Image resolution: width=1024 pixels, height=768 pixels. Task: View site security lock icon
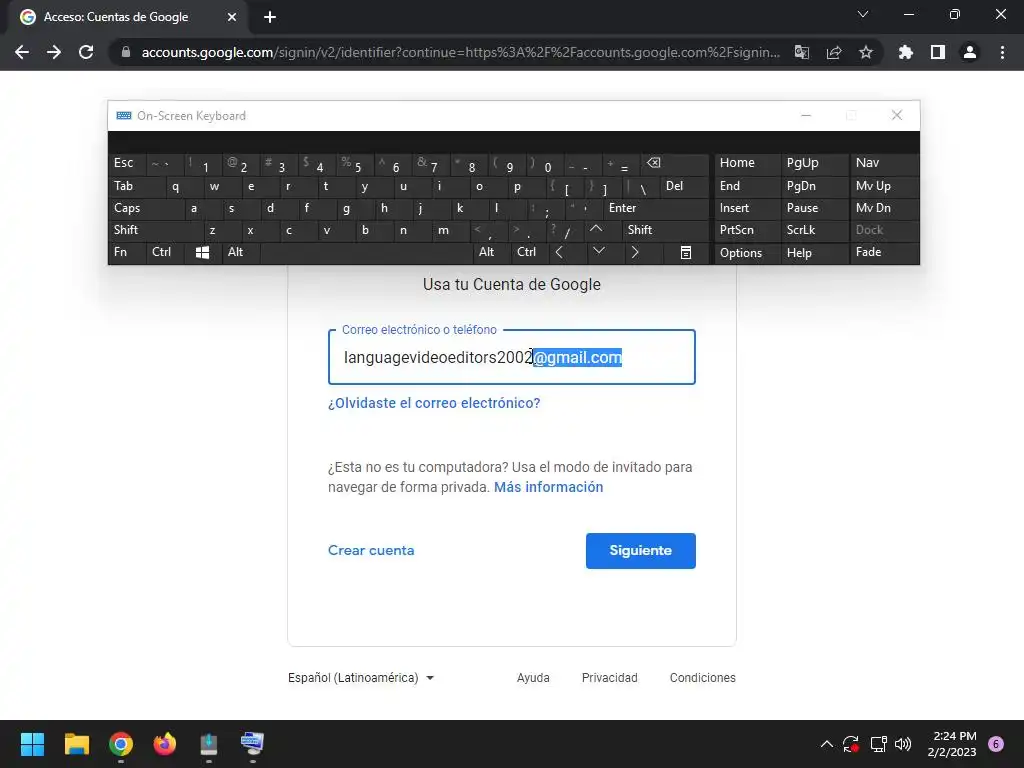coord(126,52)
